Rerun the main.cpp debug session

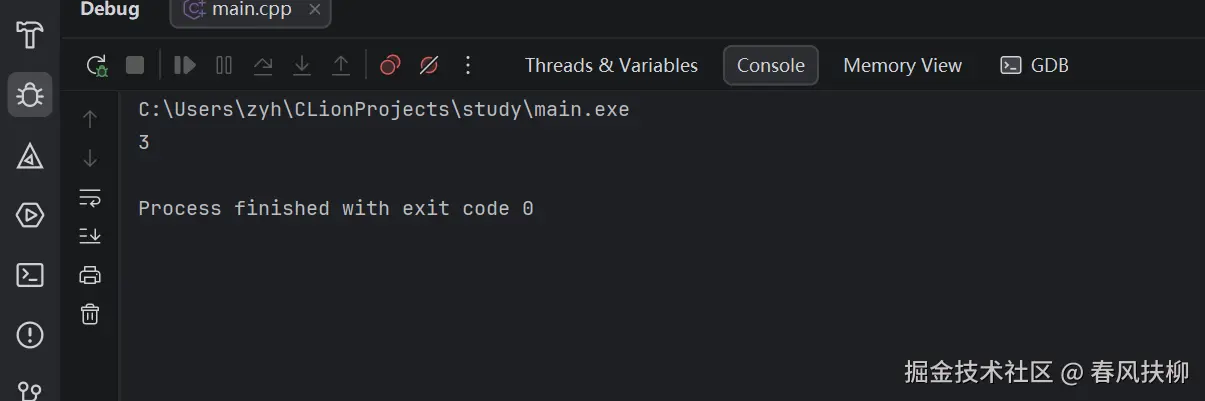click(x=97, y=66)
